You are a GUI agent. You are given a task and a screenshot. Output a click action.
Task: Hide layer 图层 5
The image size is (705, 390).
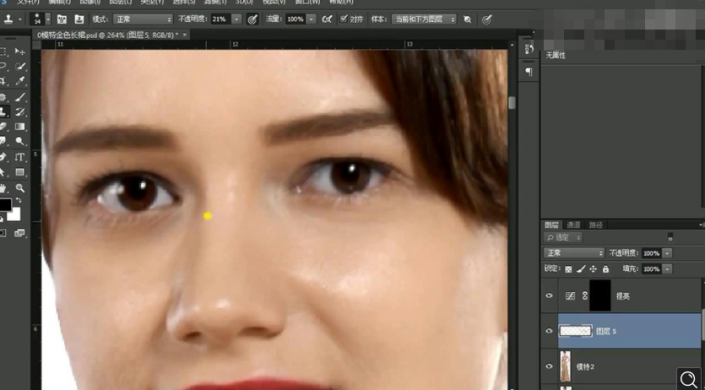[549, 331]
